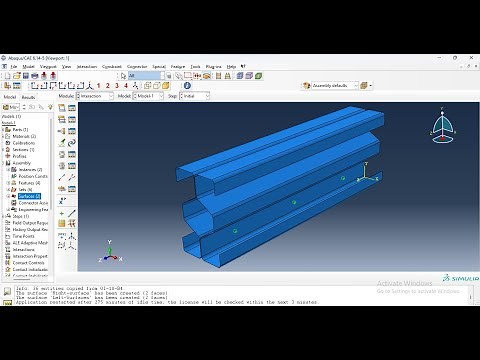
Task: Open the Interaction menu
Action: pos(87,67)
